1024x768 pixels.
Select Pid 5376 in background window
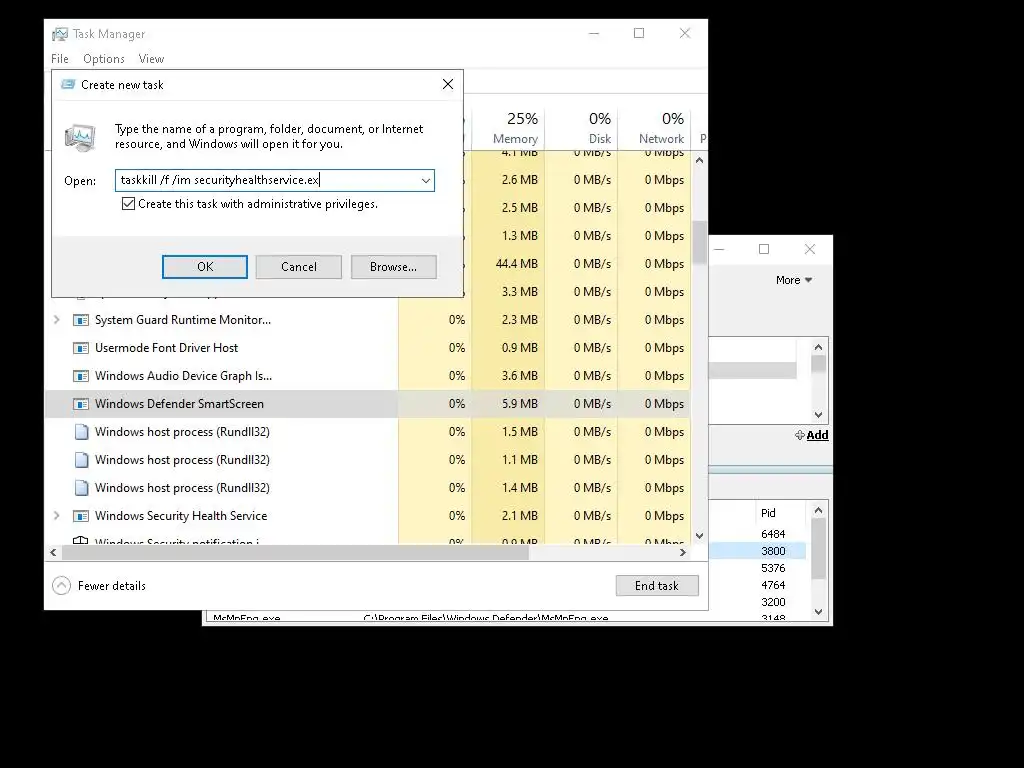[773, 568]
